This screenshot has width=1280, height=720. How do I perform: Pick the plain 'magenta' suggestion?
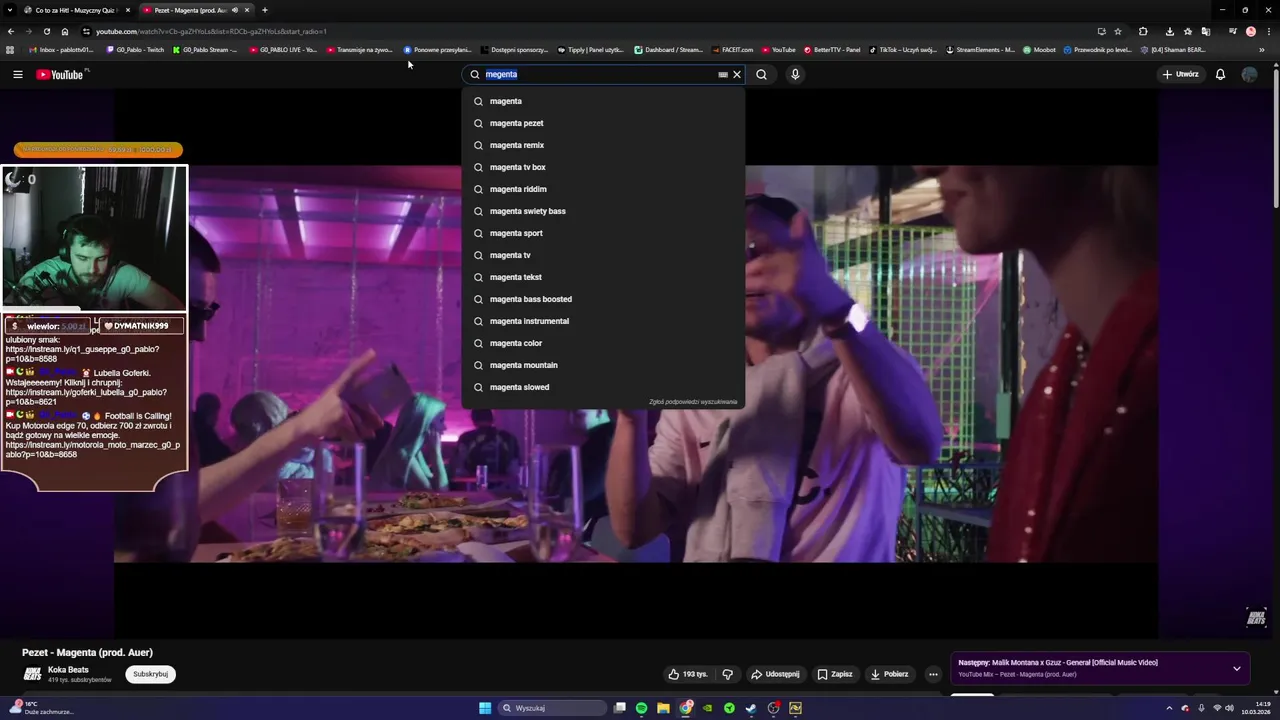(603, 101)
